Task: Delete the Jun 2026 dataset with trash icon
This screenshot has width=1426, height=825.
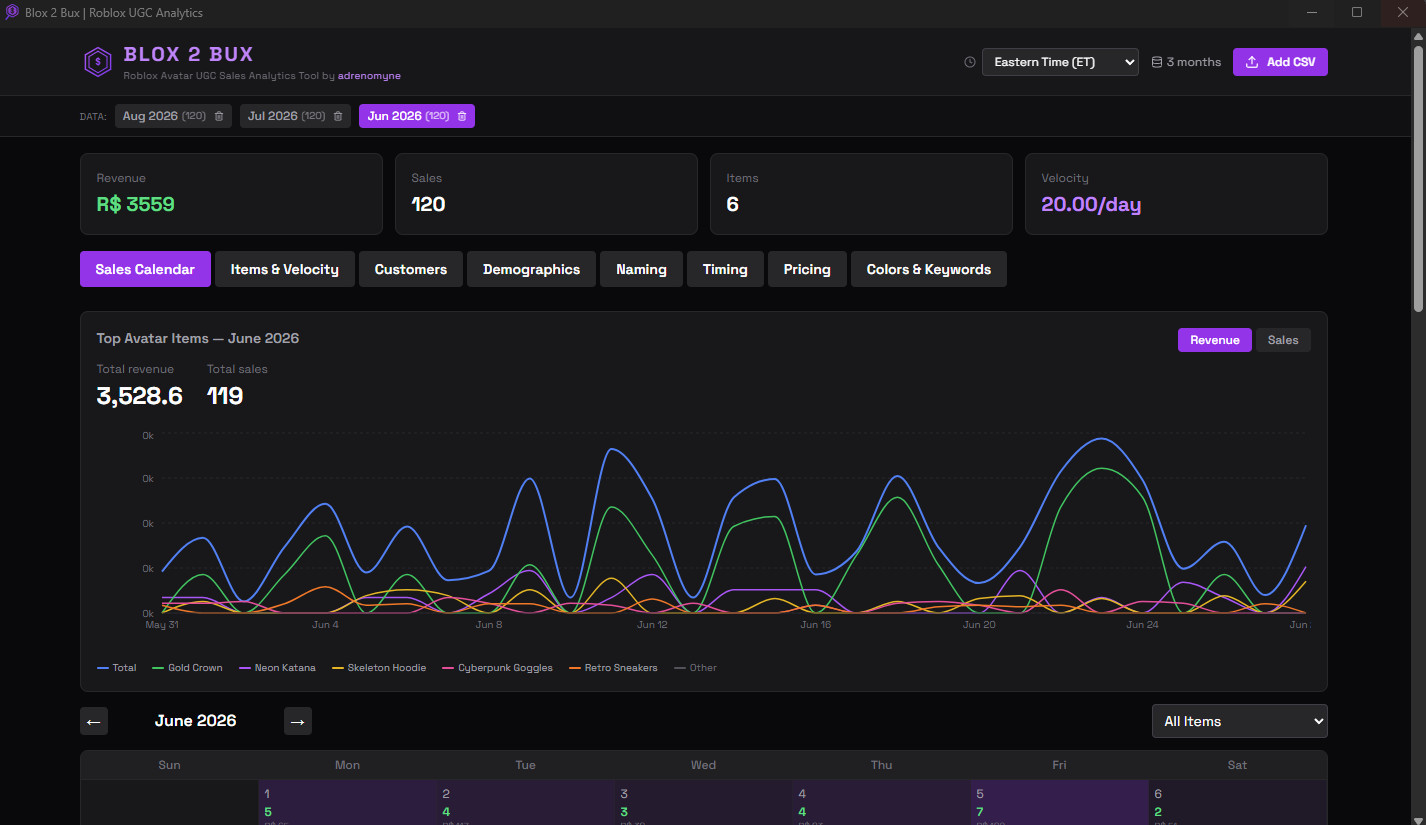Action: click(x=462, y=116)
